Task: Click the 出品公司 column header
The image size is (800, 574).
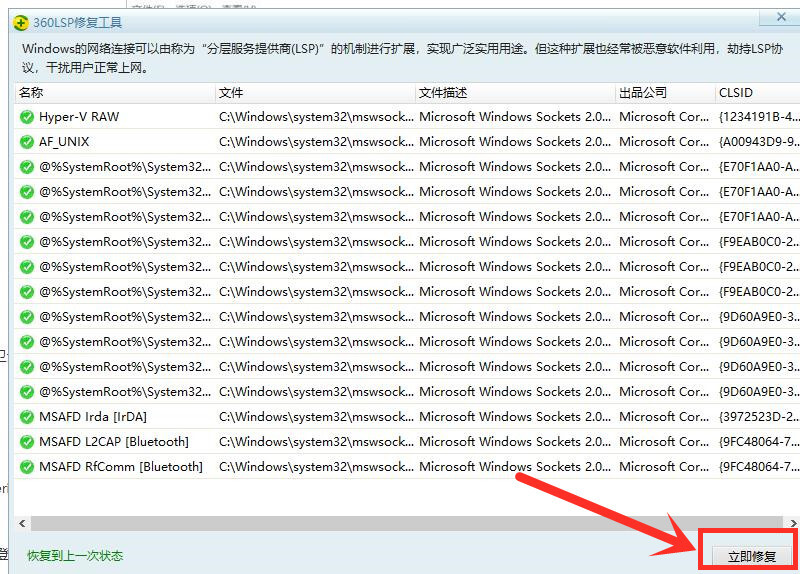Action: (664, 92)
